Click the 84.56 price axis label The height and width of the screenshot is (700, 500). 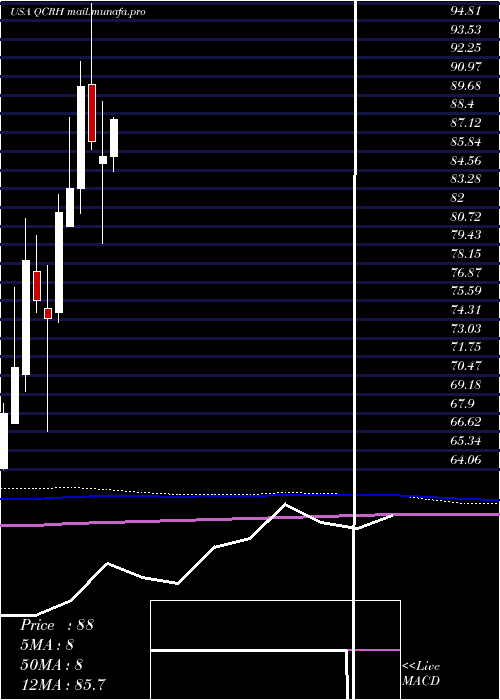click(466, 161)
